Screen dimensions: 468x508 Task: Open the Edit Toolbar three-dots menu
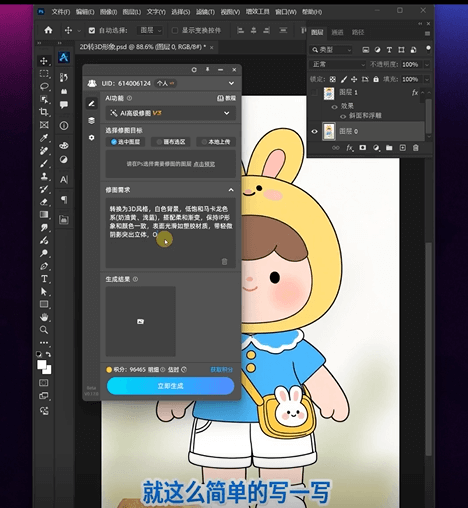pyautogui.click(x=44, y=342)
